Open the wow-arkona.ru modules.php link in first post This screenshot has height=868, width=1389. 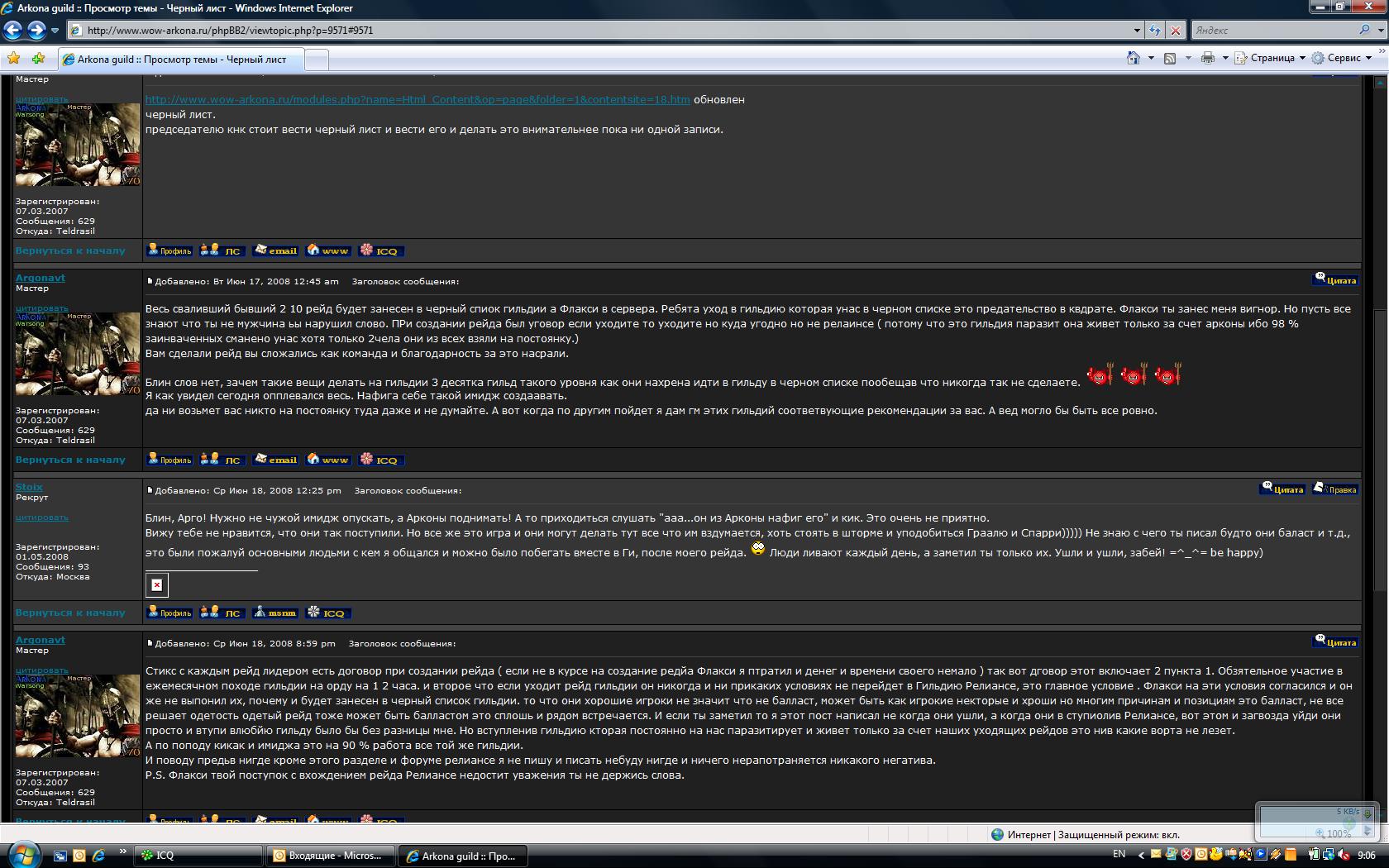(x=418, y=99)
